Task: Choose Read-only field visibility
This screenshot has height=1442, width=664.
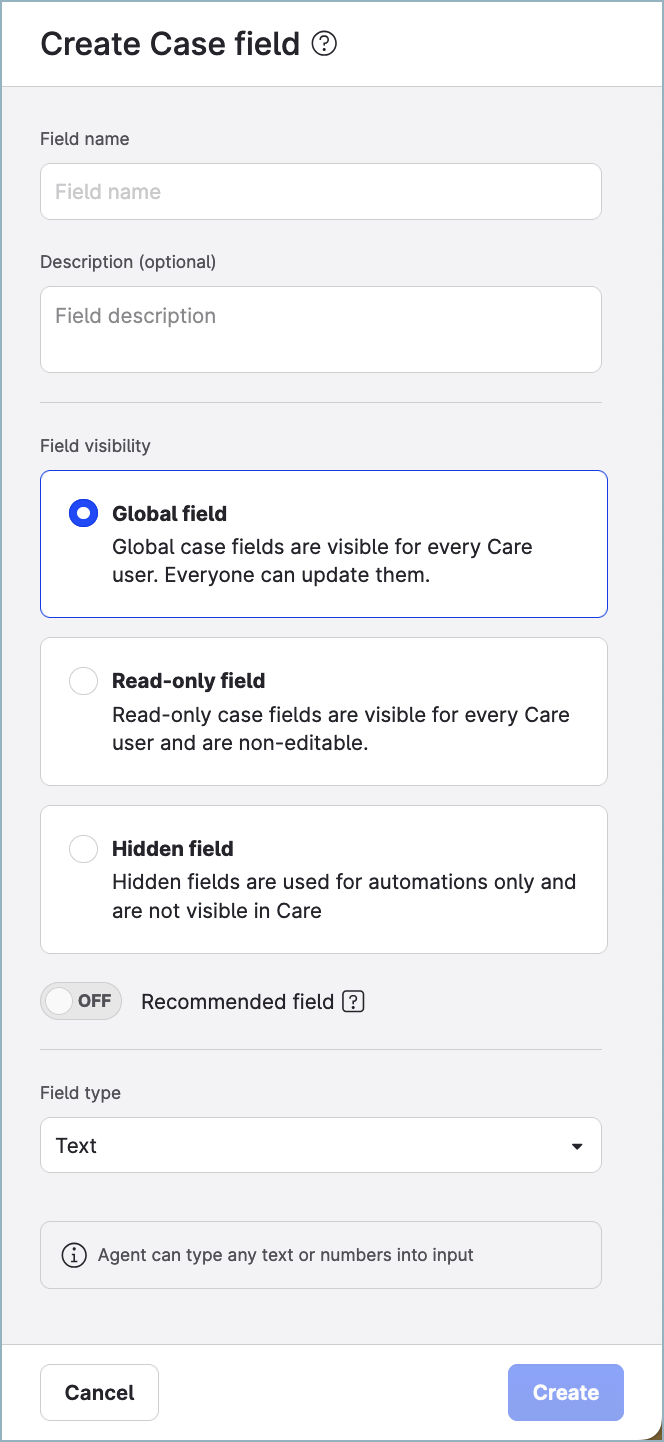Action: pyautogui.click(x=82, y=680)
